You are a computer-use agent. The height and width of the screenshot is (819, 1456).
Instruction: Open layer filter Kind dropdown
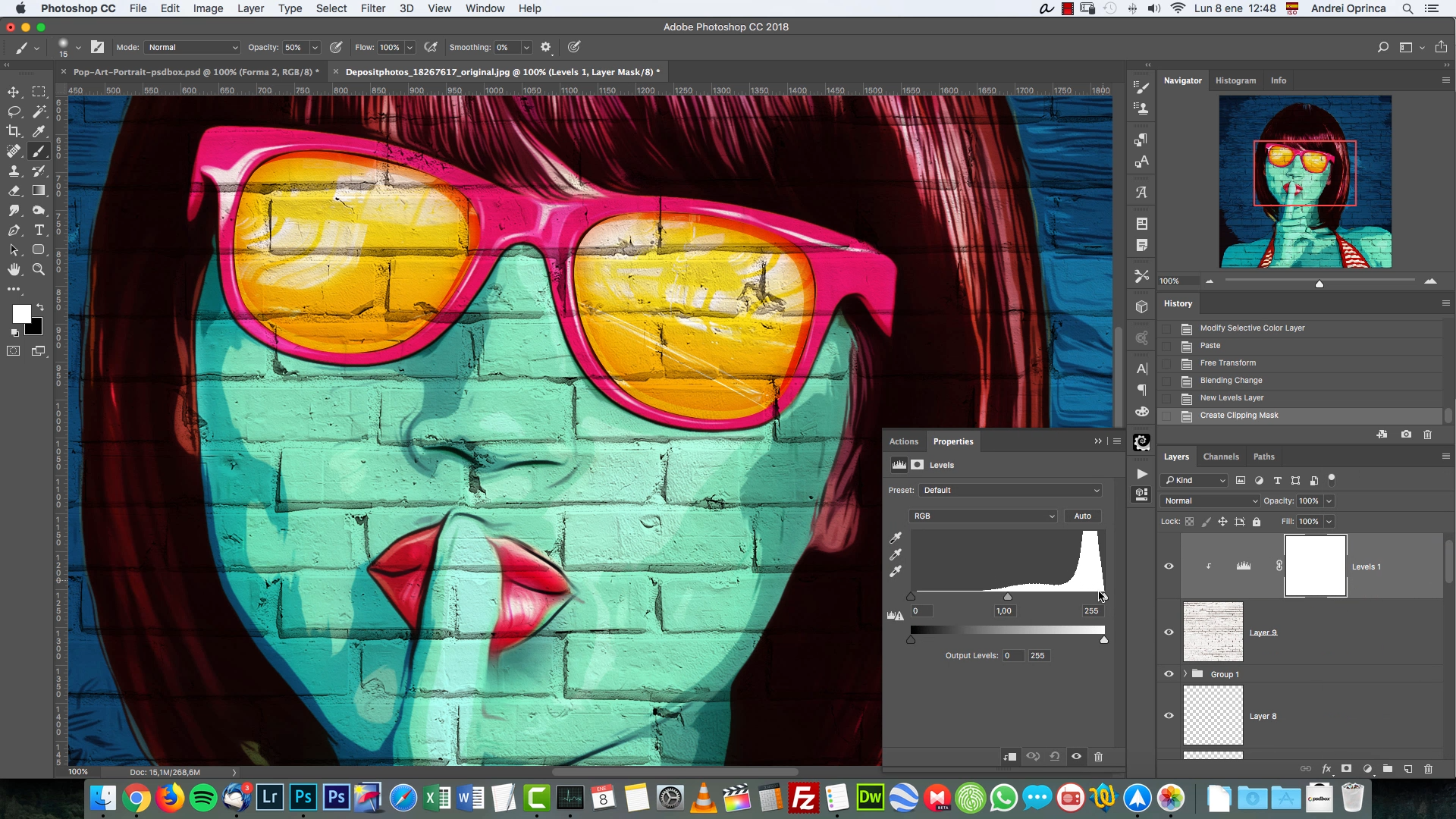pyautogui.click(x=1194, y=480)
